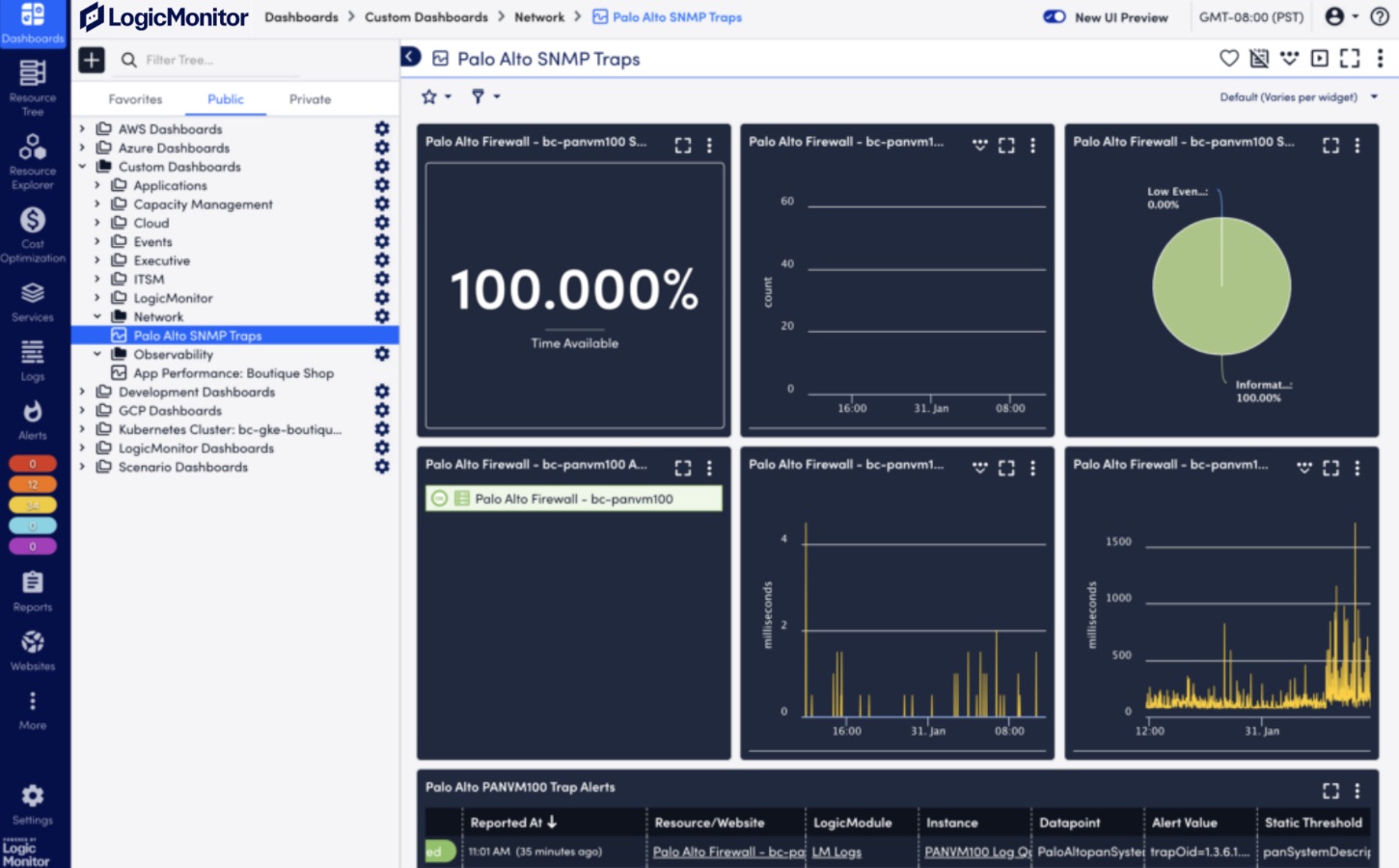Open gear settings for AWS Dashboards

coord(382,129)
